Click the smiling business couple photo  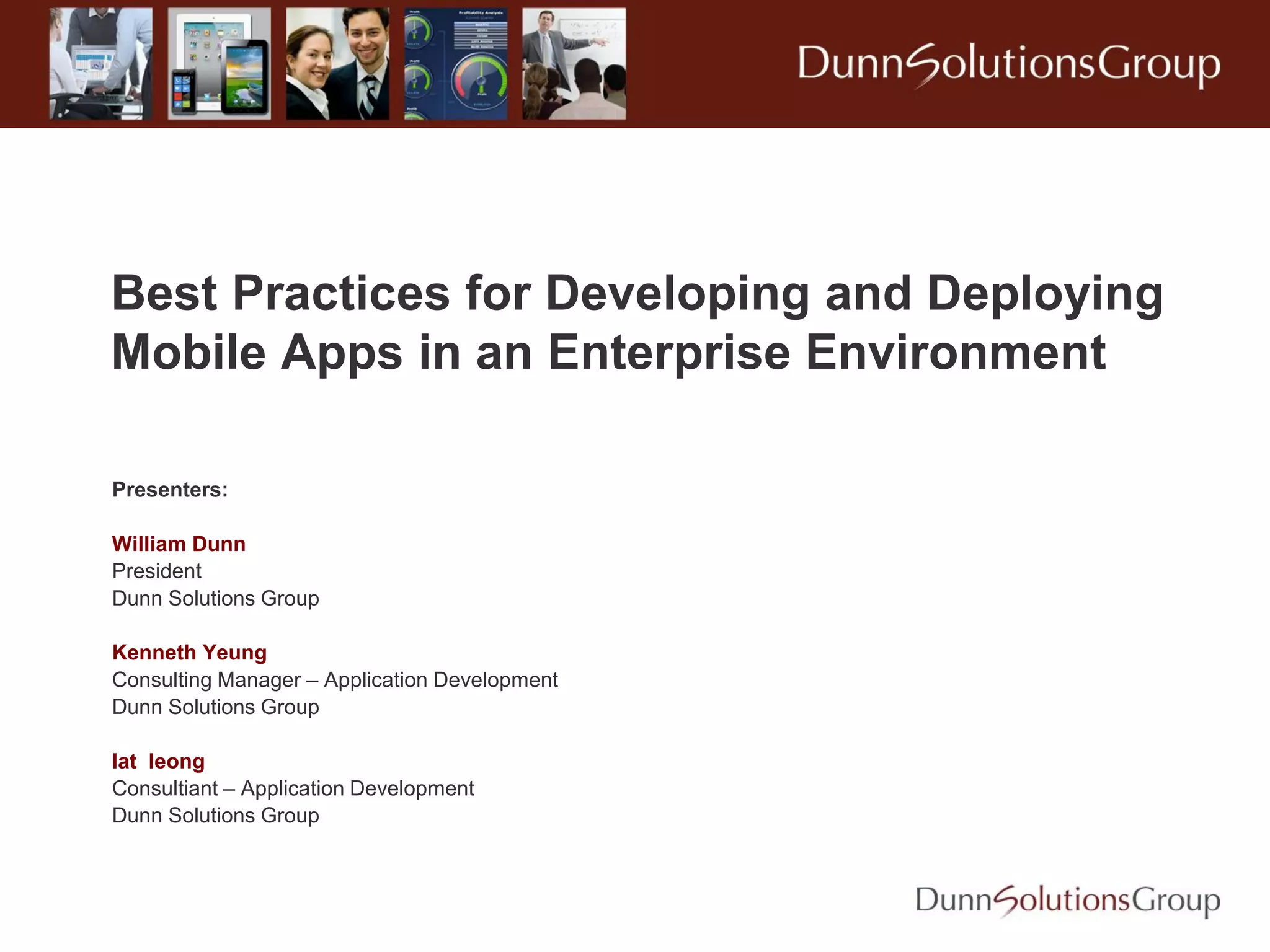[x=337, y=64]
